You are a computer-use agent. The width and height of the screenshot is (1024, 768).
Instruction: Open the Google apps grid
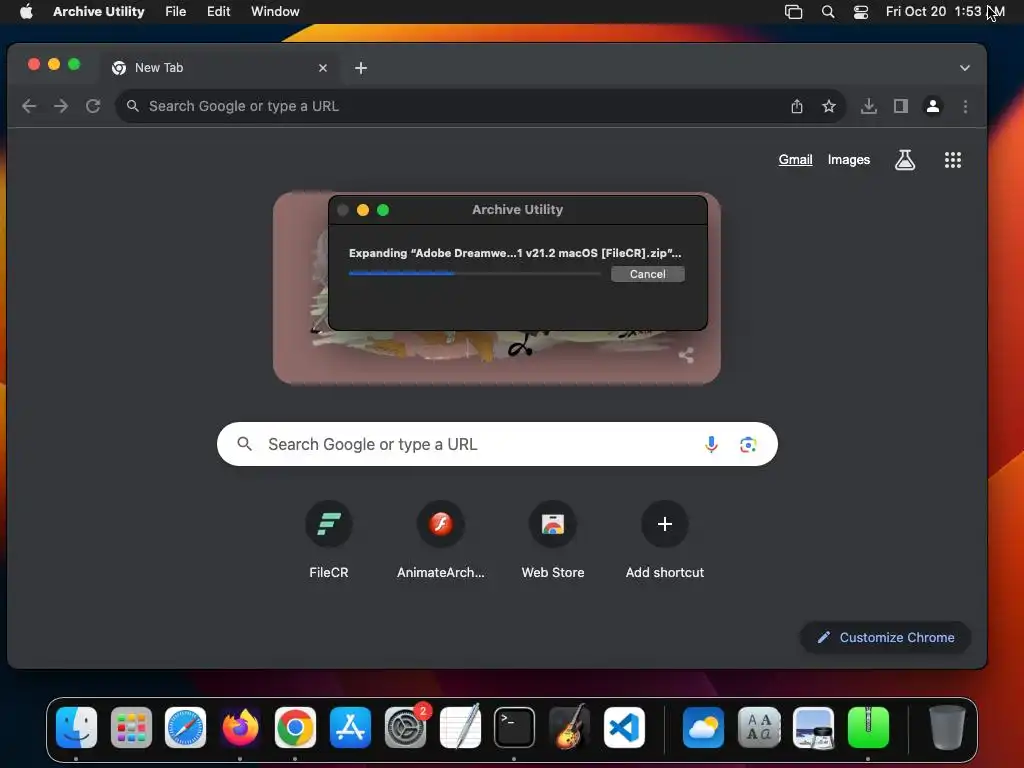pos(952,159)
